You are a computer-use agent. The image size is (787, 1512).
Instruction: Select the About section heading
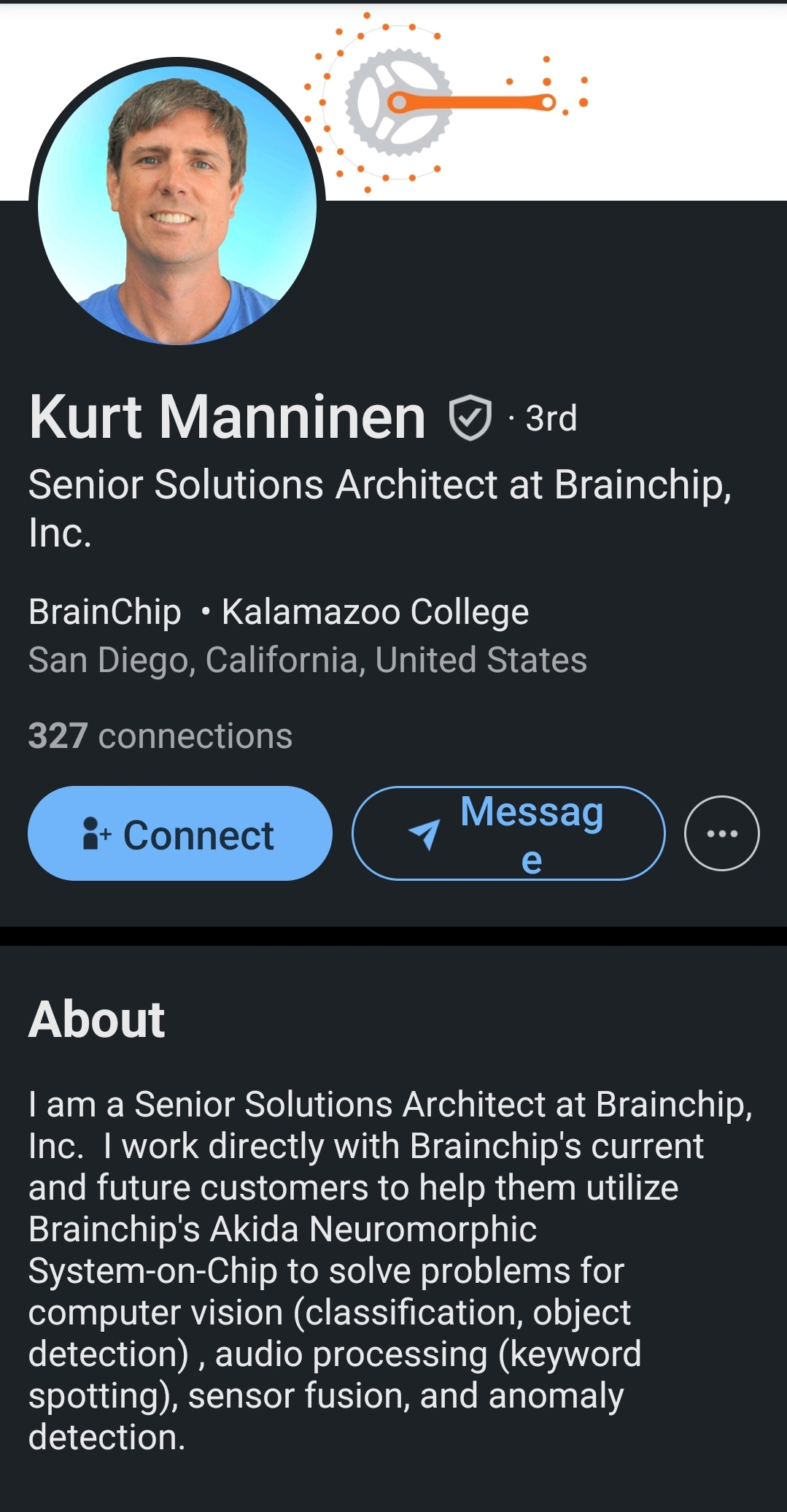[97, 1019]
